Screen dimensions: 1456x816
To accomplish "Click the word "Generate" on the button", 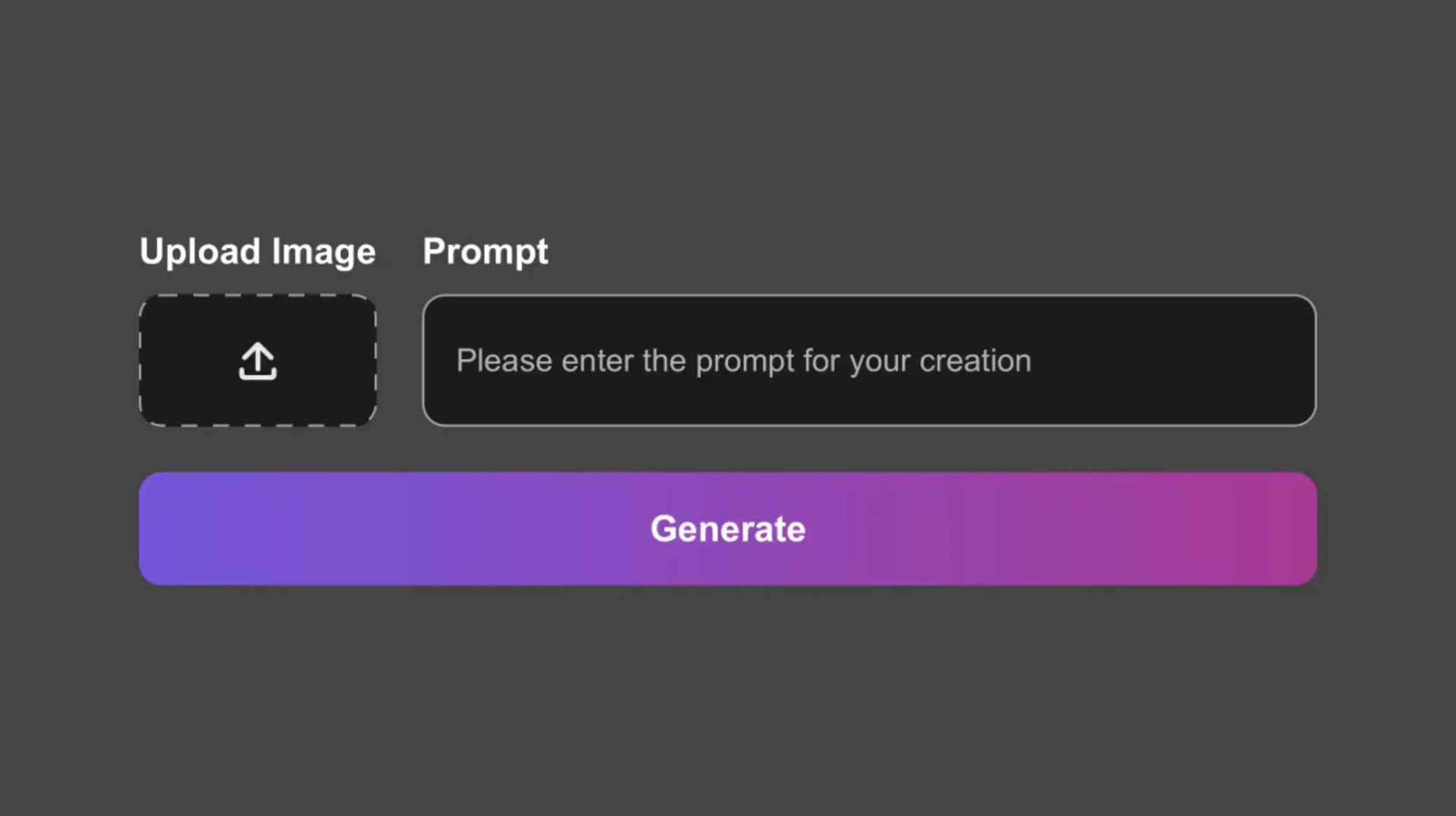I will [728, 529].
